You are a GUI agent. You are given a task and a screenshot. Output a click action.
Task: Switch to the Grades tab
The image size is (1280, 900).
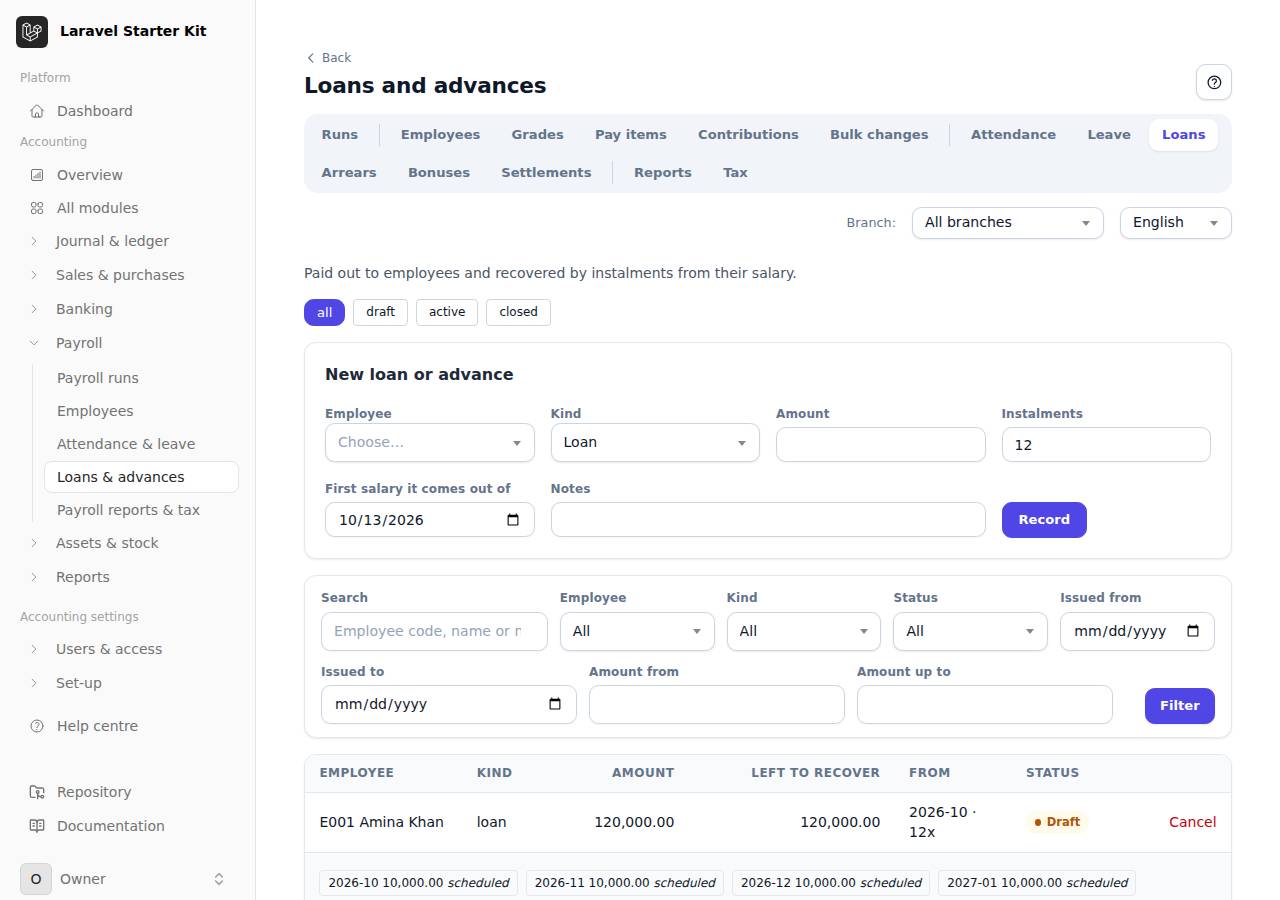(537, 134)
